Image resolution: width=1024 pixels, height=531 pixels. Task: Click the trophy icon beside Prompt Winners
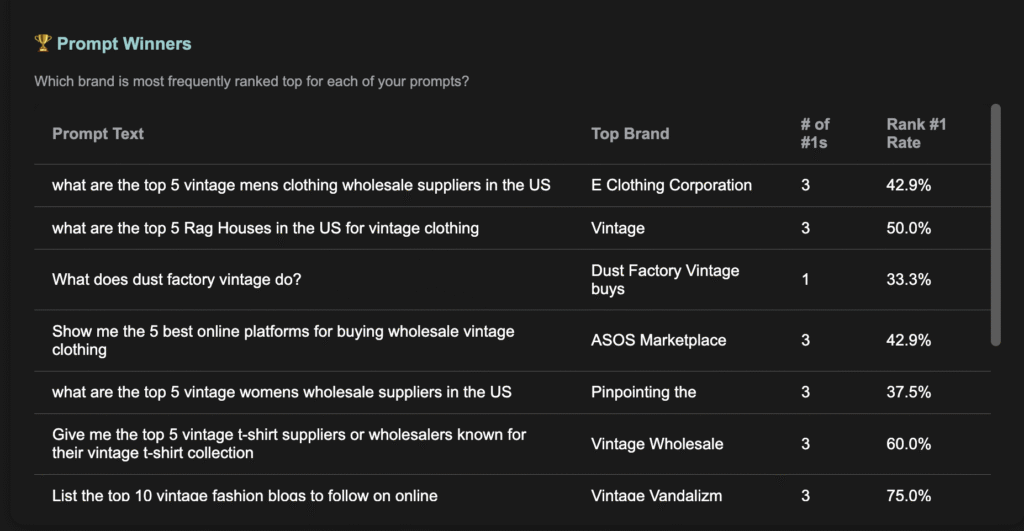43,43
